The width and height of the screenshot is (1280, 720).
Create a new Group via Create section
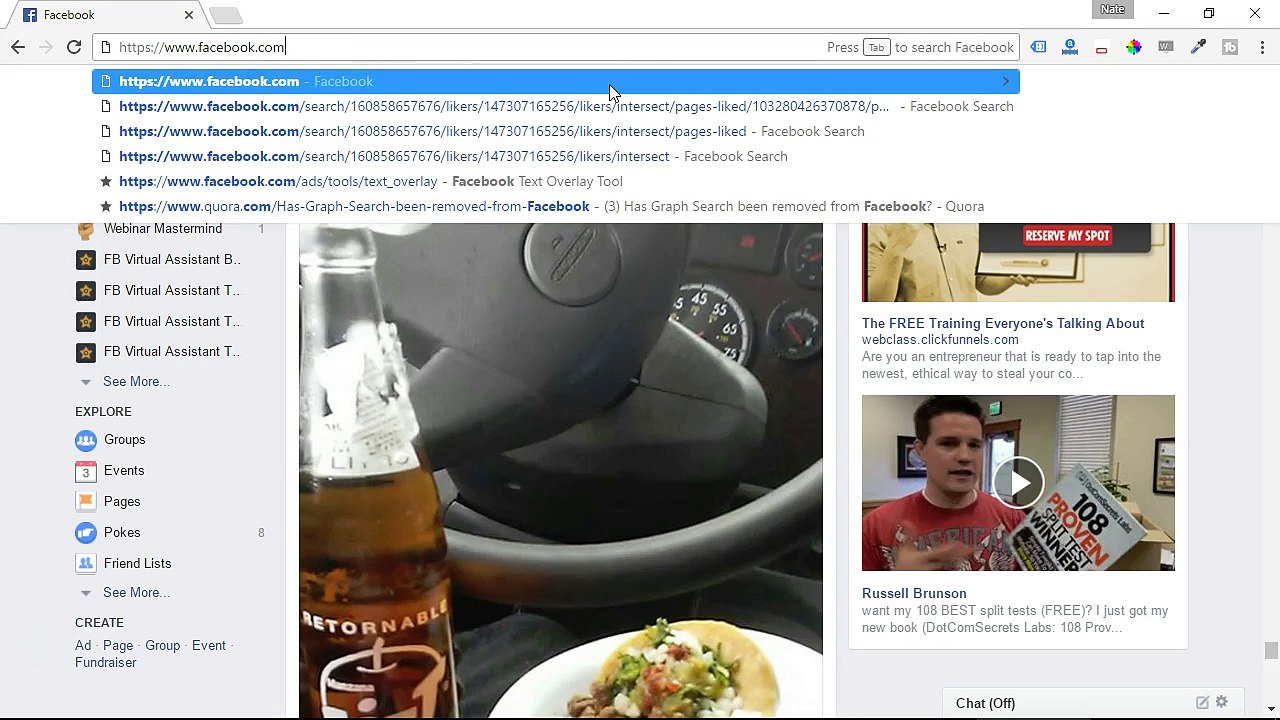click(163, 645)
